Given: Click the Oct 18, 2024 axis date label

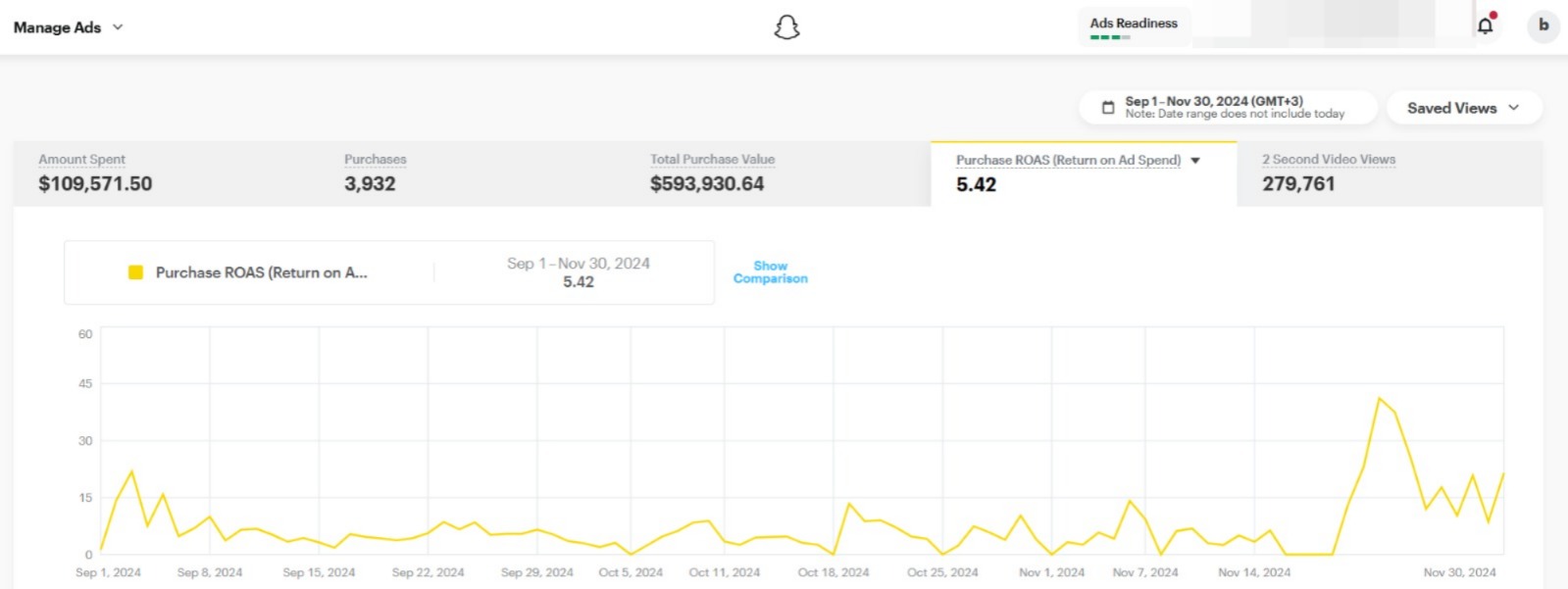Looking at the screenshot, I should [833, 572].
